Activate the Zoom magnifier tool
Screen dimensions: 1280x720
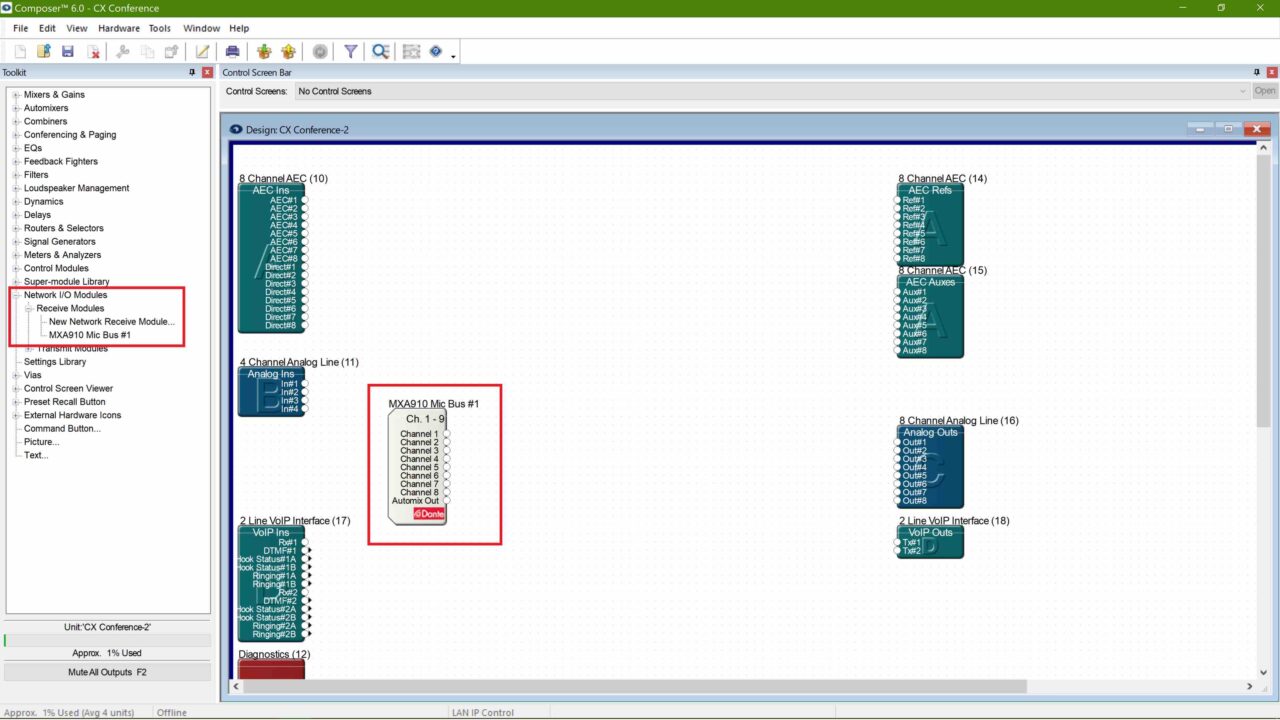379,51
